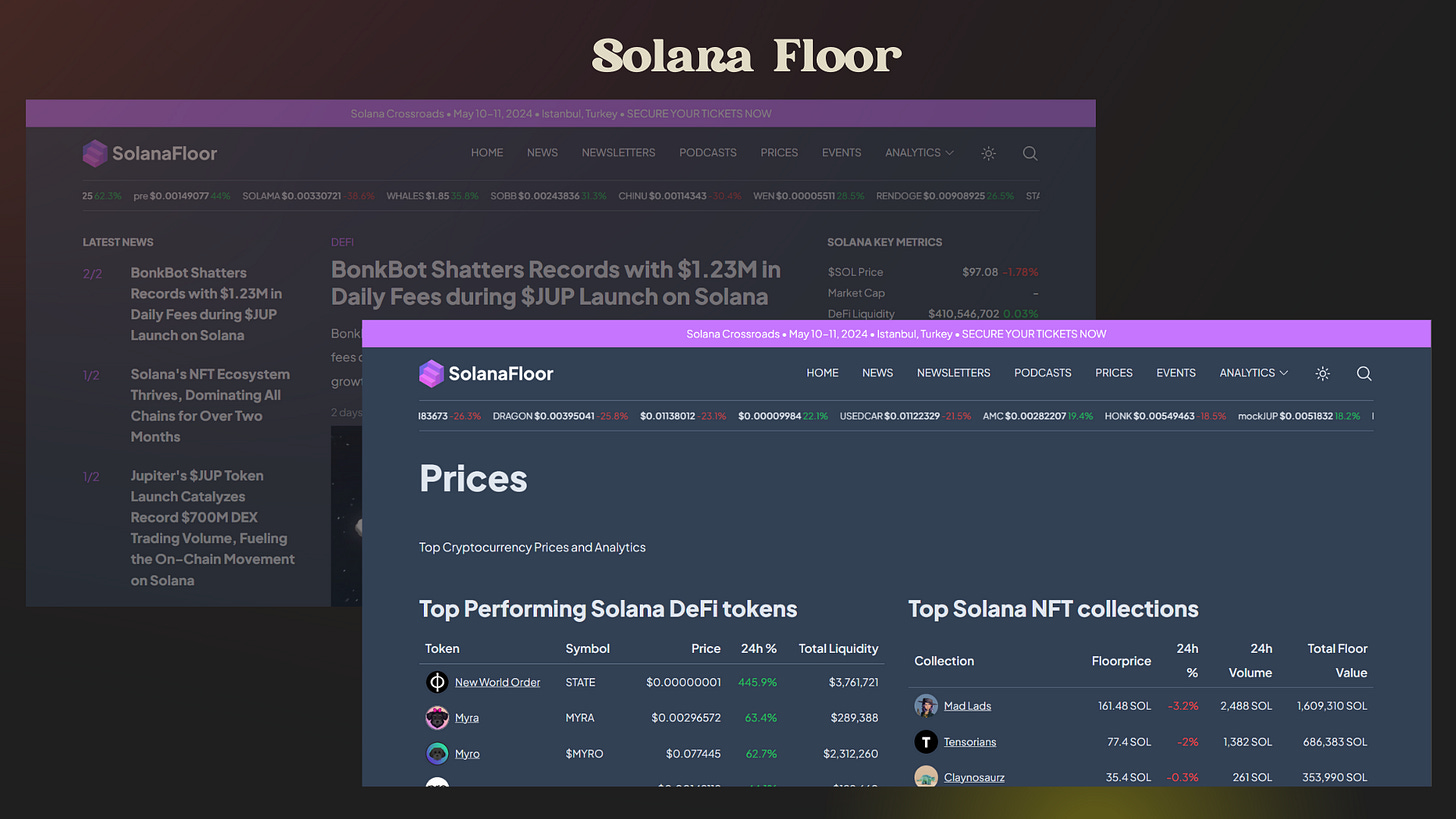
Task: Open NEWSLETTERS in Prices window navigation
Action: (953, 373)
